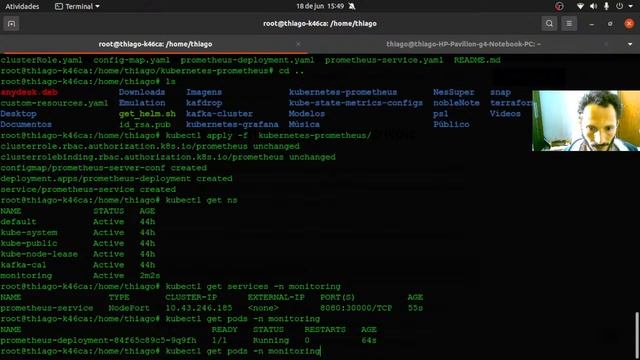
Task: Open the Terminal app menu
Action: click(x=77, y=7)
